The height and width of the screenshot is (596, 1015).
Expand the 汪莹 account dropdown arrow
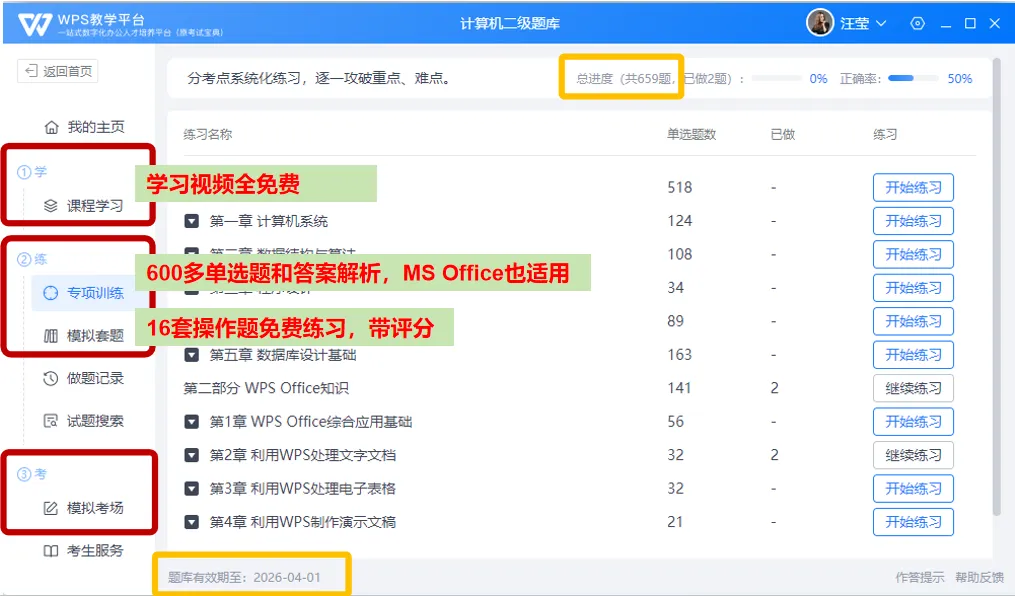[x=881, y=23]
